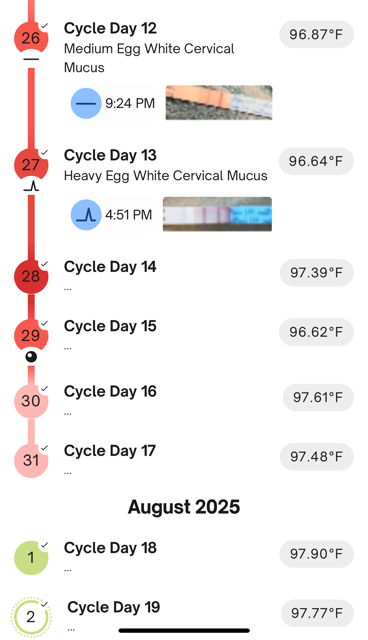The width and height of the screenshot is (368, 640).
Task: Tap the pink date circle 30
Action: pyautogui.click(x=31, y=401)
